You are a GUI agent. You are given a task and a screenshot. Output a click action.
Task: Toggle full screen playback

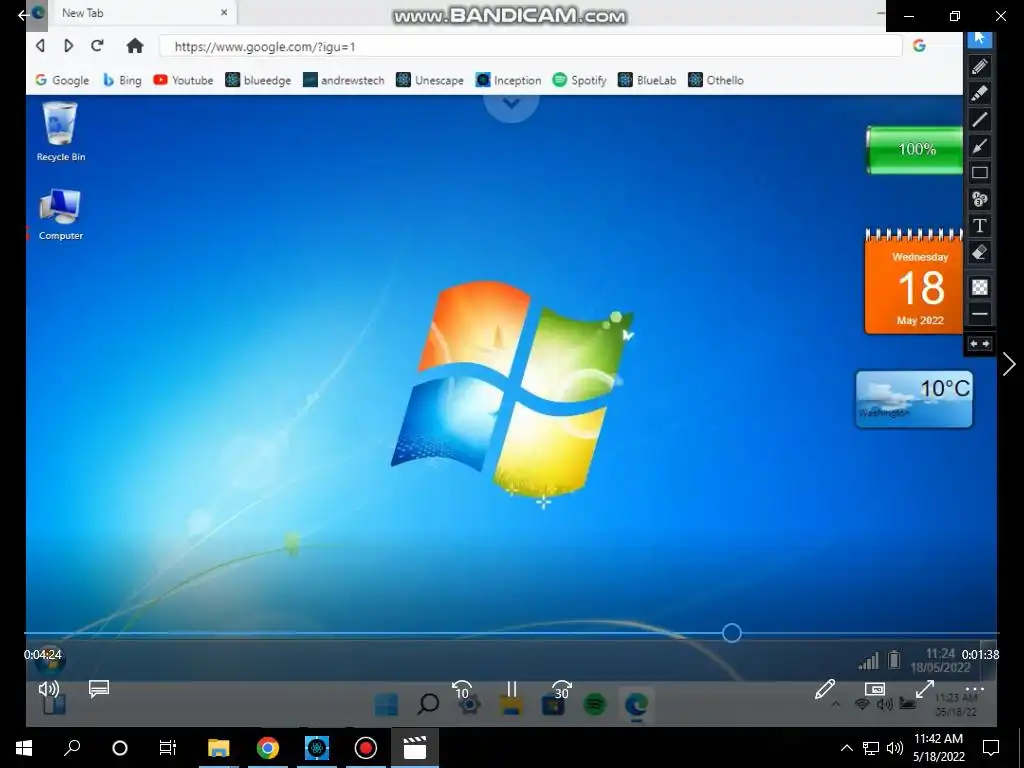924,689
